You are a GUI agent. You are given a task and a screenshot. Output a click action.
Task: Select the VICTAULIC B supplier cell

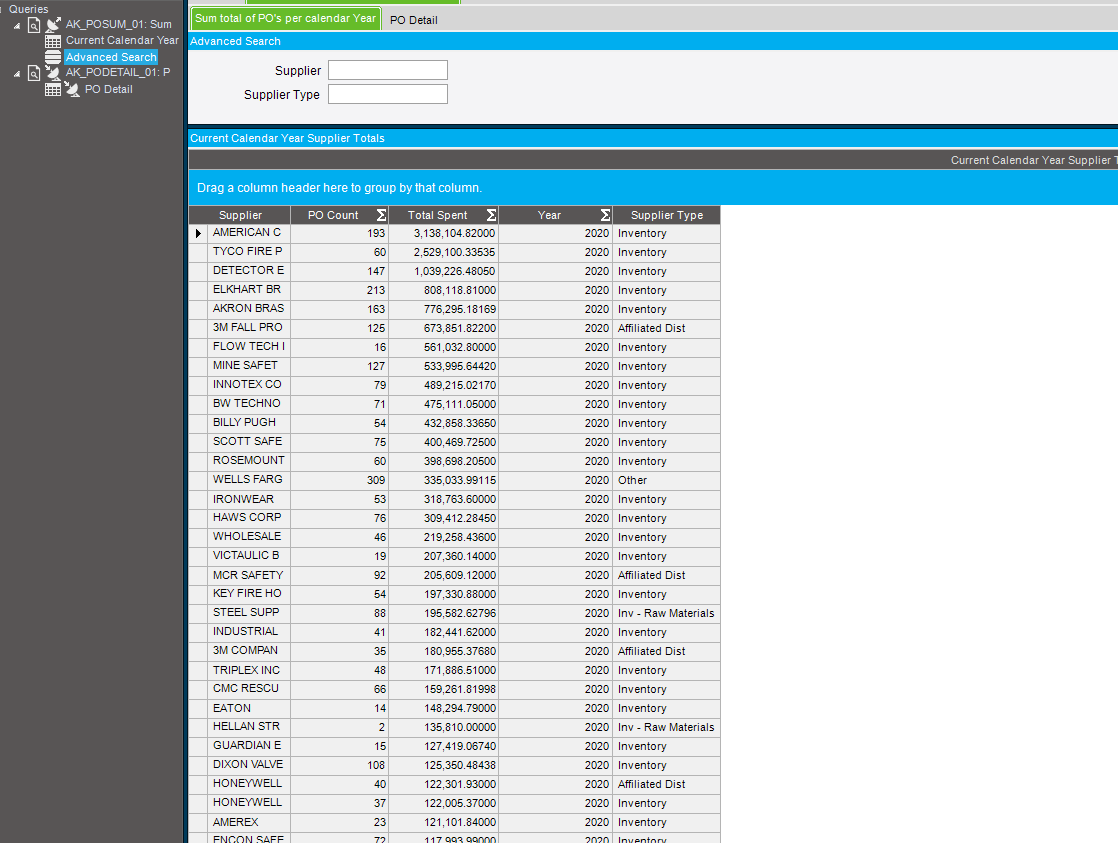coord(249,556)
